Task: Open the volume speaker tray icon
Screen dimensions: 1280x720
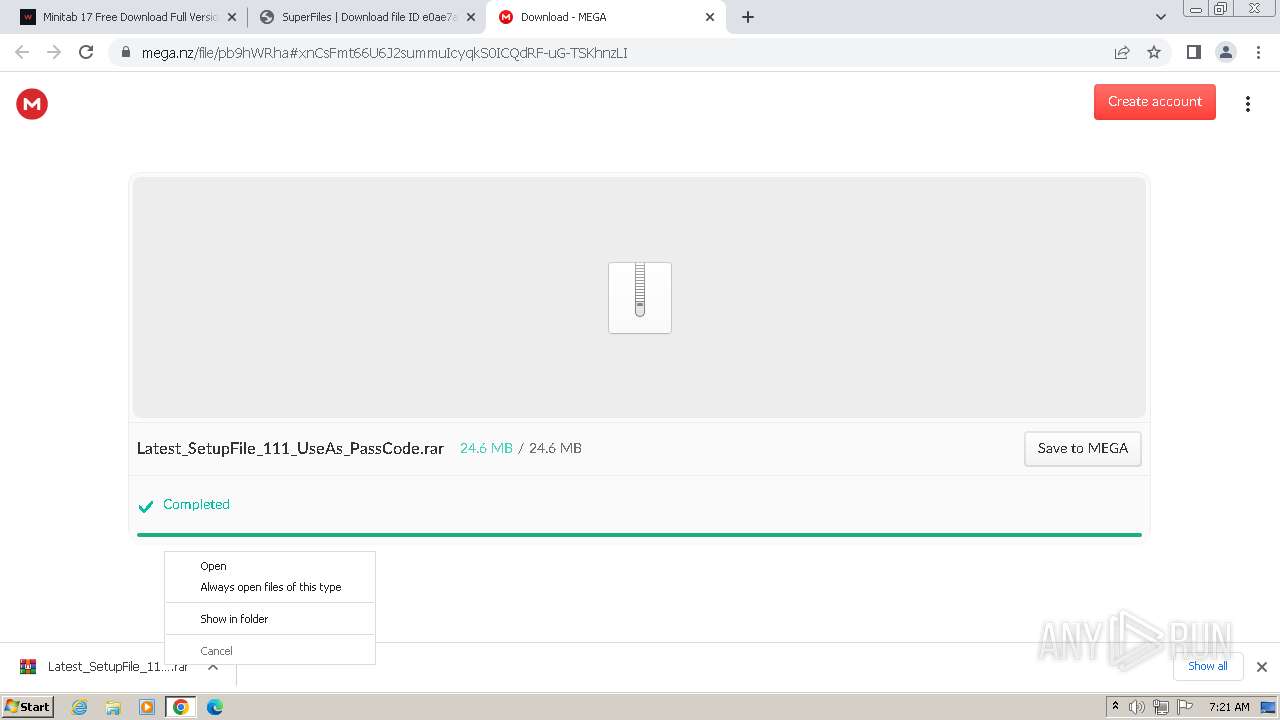Action: 1137,707
